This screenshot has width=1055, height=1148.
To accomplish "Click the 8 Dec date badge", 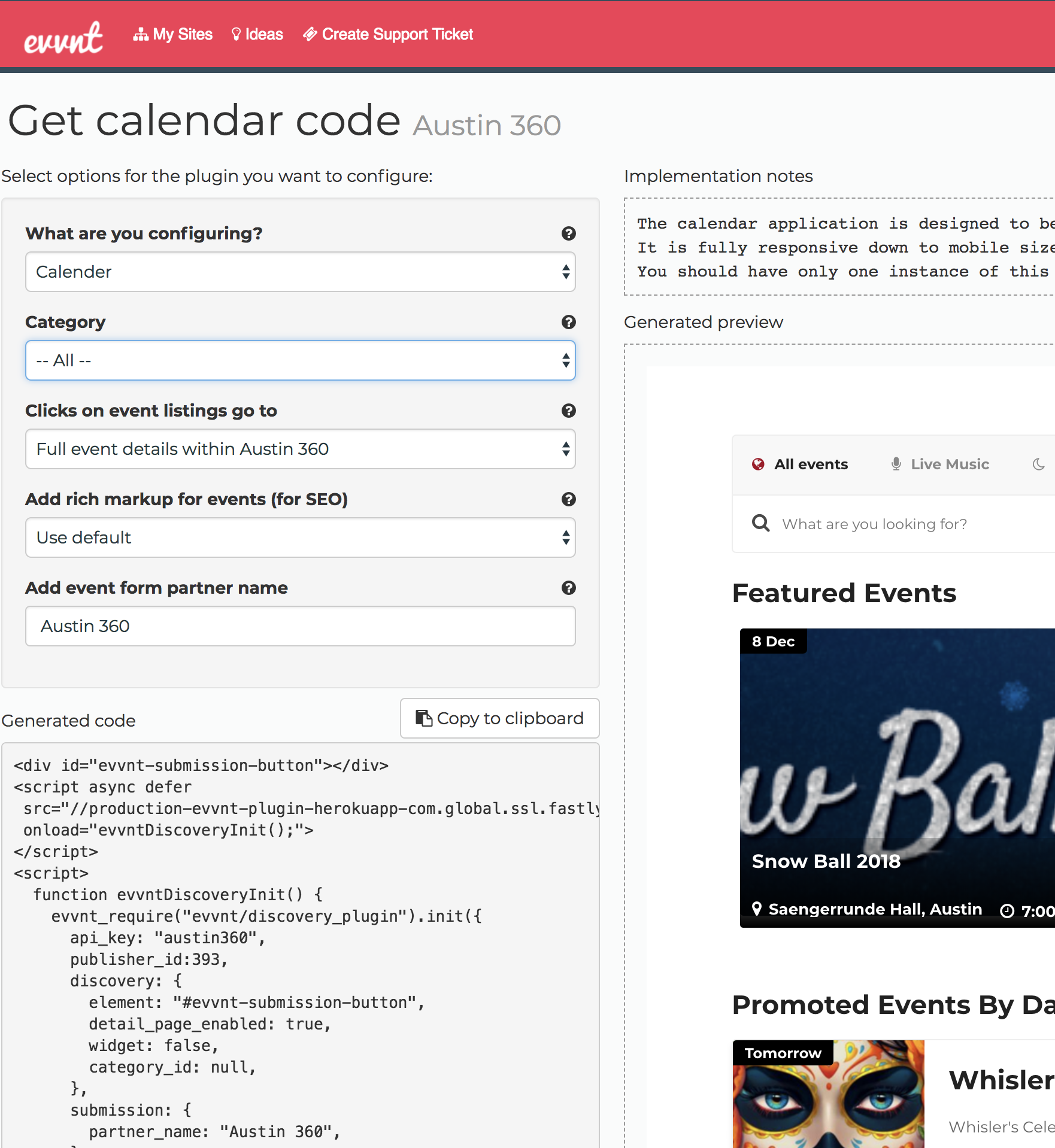I will pyautogui.click(x=773, y=642).
